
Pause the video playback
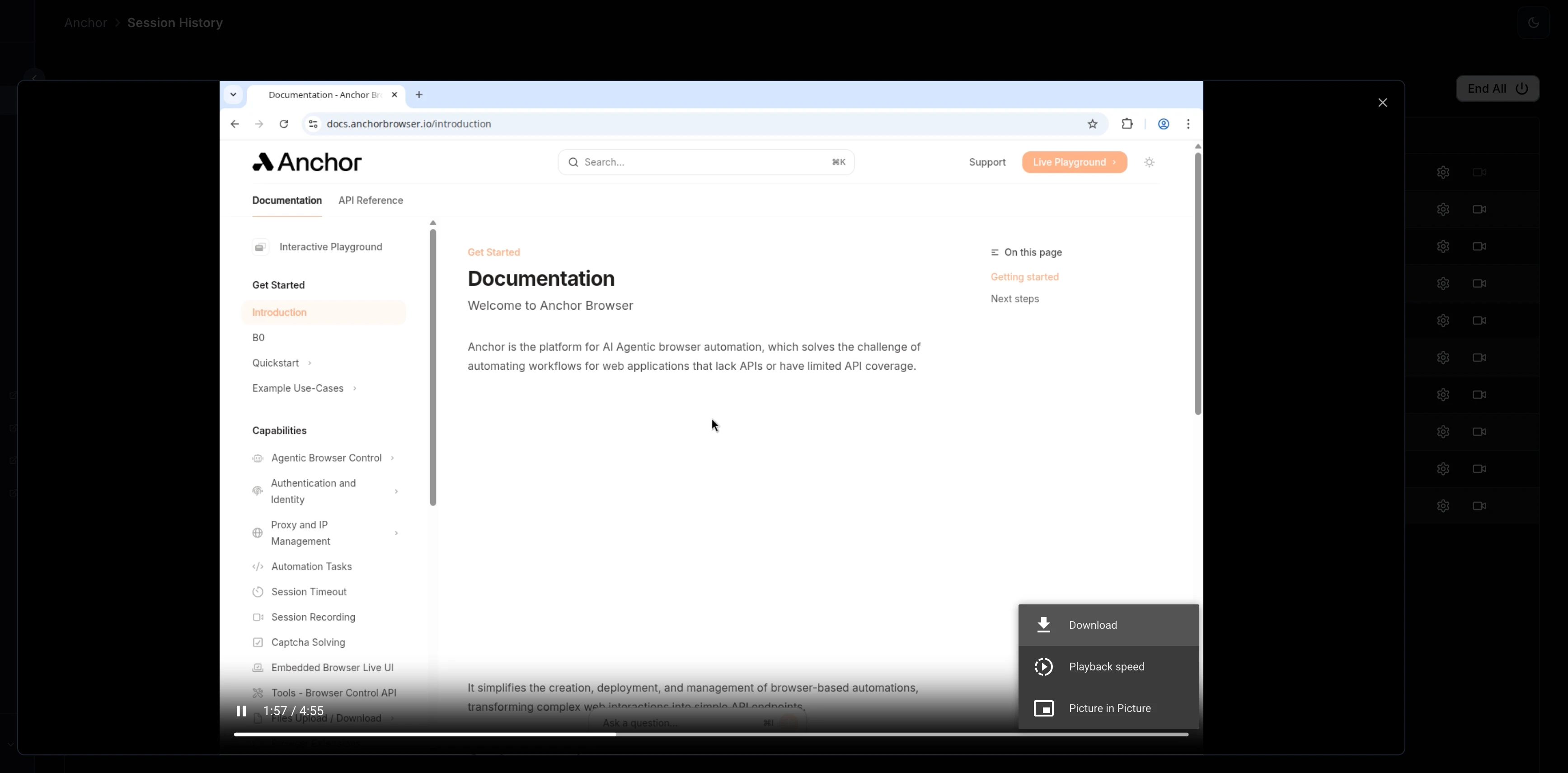pyautogui.click(x=241, y=710)
